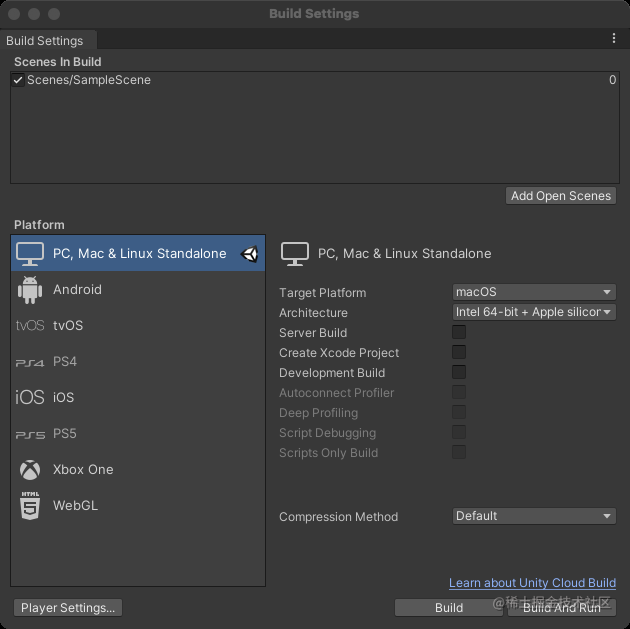Image resolution: width=630 pixels, height=629 pixels.
Task: Enable the Create Xcode Project checkbox
Action: click(x=459, y=352)
